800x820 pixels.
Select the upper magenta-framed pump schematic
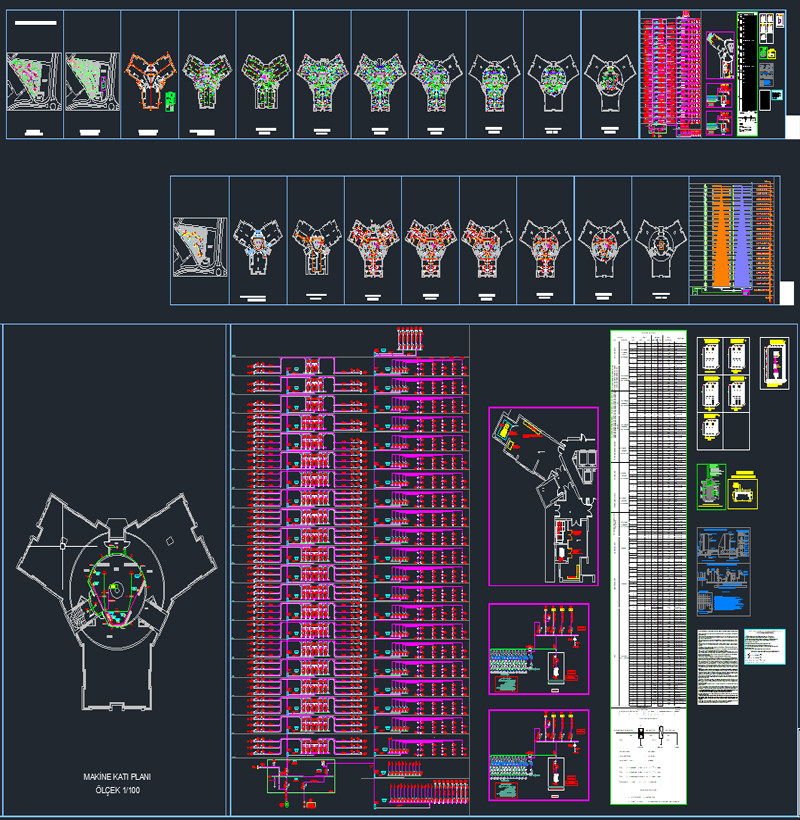click(538, 649)
